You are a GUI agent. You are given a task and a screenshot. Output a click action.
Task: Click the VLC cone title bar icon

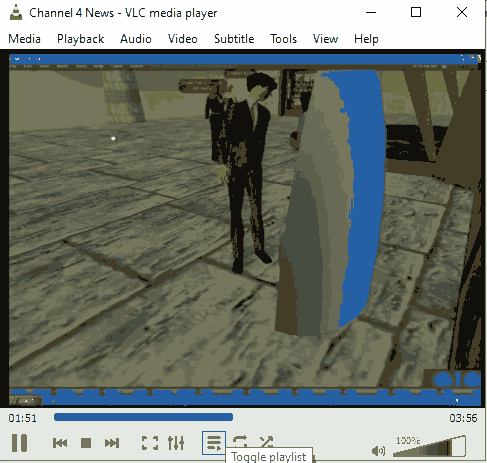pyautogui.click(x=16, y=13)
